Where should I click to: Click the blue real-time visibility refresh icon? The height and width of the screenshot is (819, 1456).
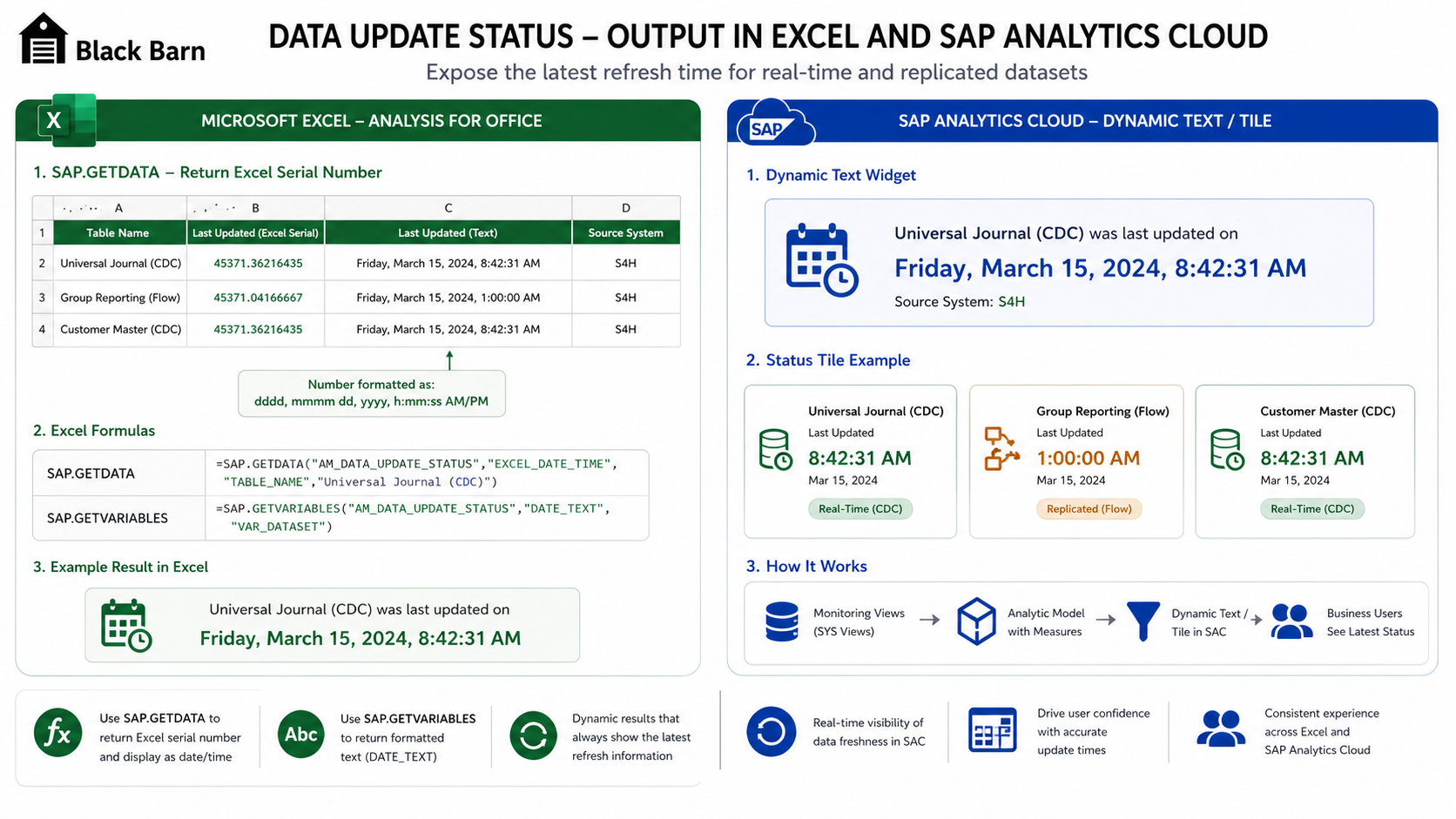point(771,731)
